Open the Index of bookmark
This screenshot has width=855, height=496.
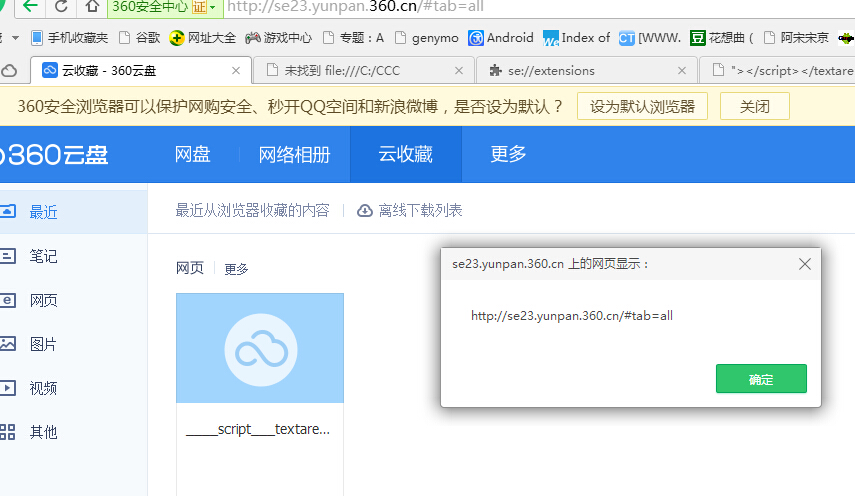[x=576, y=38]
